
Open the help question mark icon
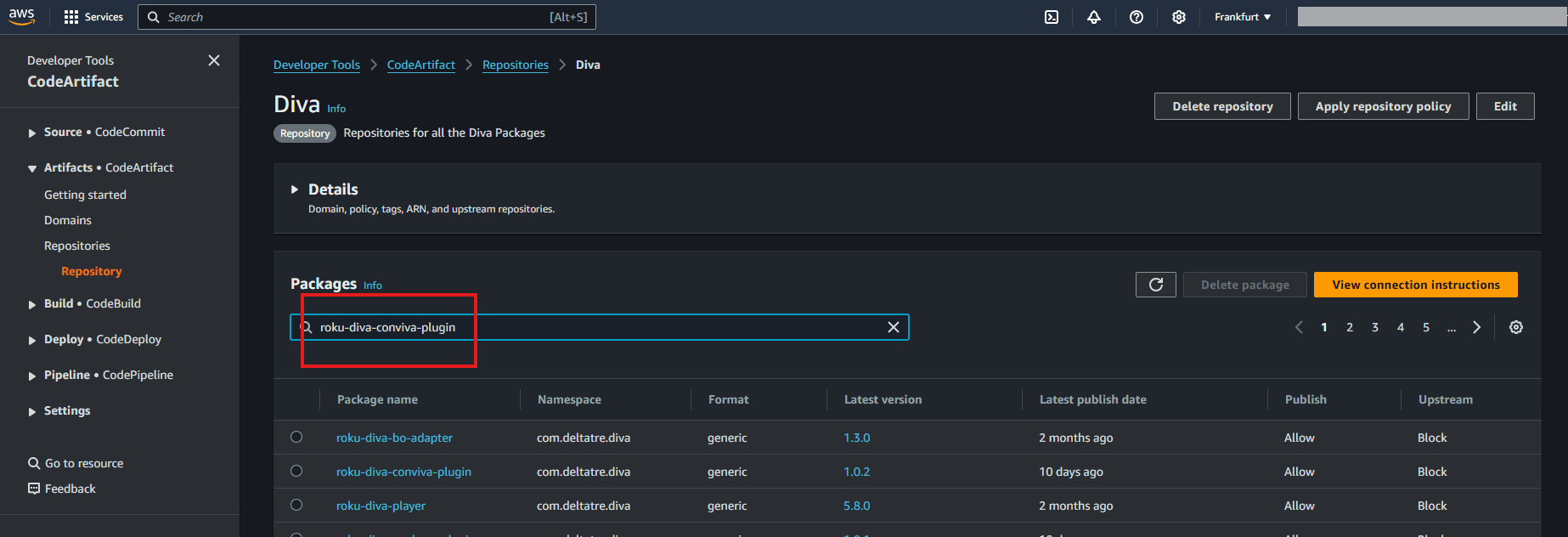point(1137,17)
